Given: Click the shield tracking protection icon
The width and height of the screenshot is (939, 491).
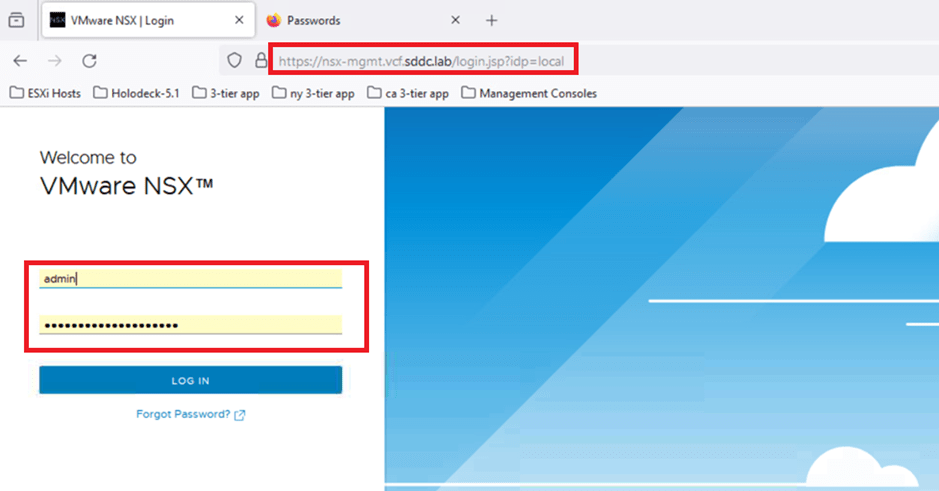Looking at the screenshot, I should click(235, 61).
